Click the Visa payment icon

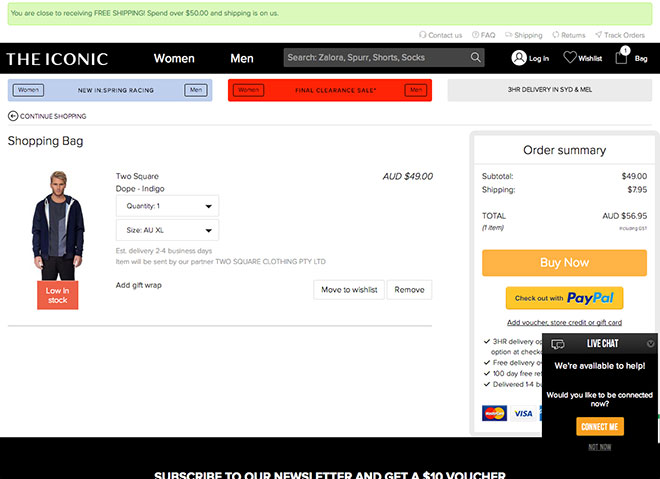(523, 413)
